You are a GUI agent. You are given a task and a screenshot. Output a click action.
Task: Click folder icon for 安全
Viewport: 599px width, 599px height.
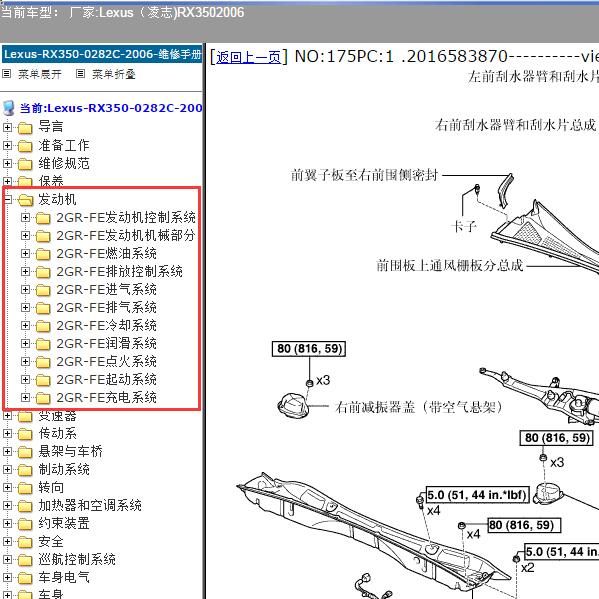point(25,542)
